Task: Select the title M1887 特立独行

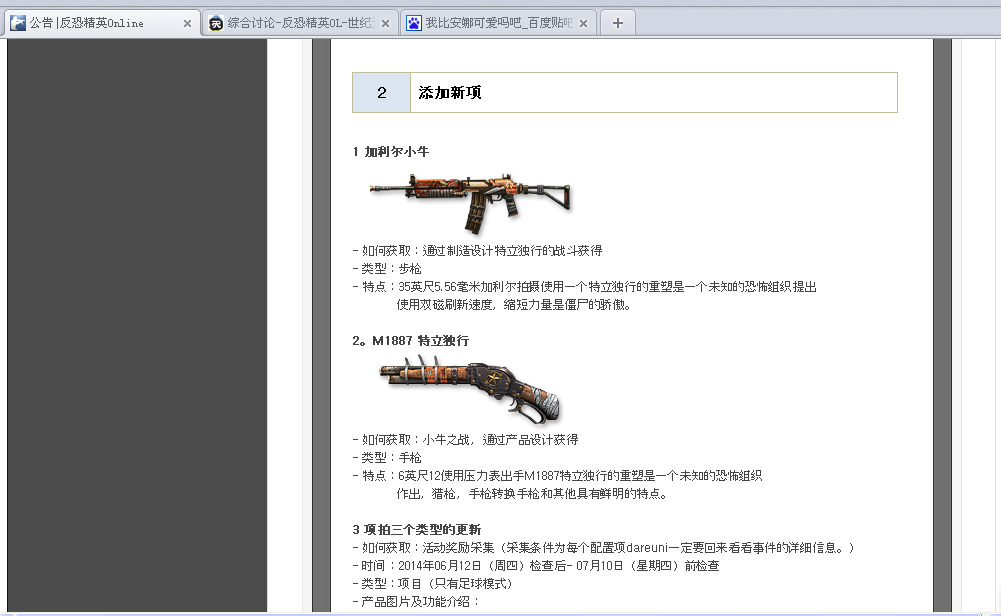Action: tap(421, 341)
